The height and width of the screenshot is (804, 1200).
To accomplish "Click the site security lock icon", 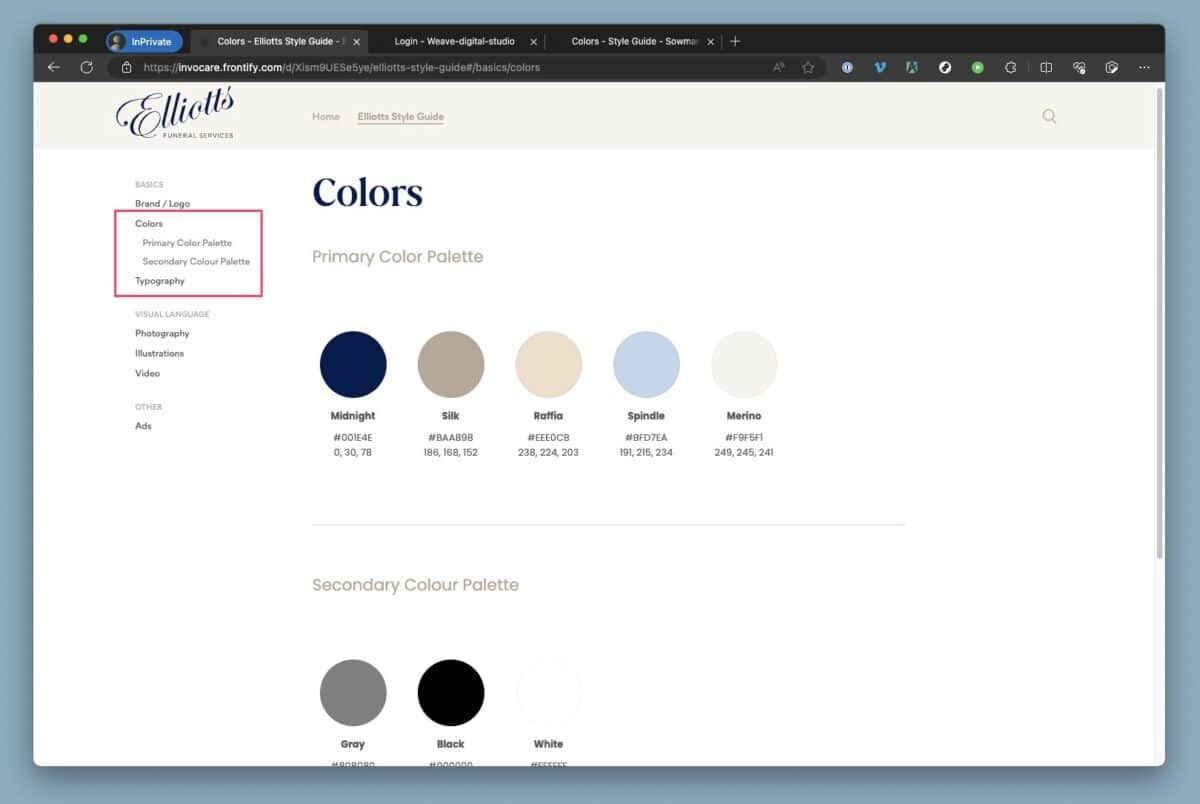I will pos(127,67).
